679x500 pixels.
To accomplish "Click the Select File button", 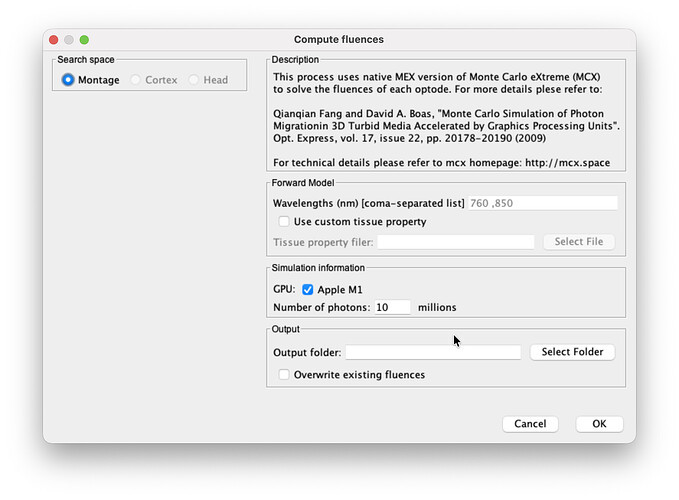I will [x=579, y=242].
